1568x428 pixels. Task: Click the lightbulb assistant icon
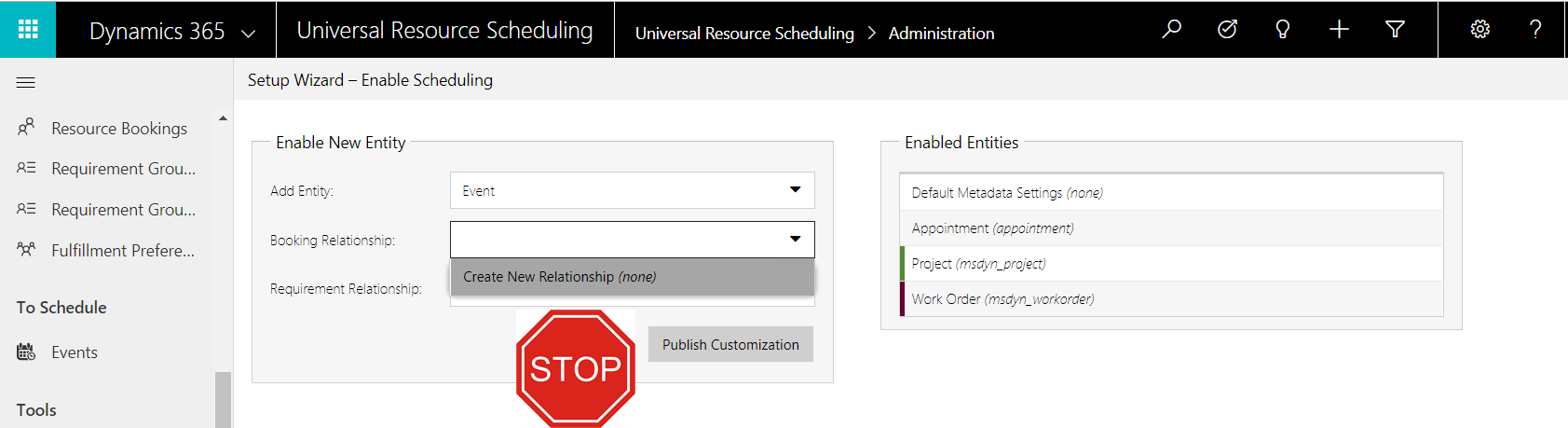1283,30
